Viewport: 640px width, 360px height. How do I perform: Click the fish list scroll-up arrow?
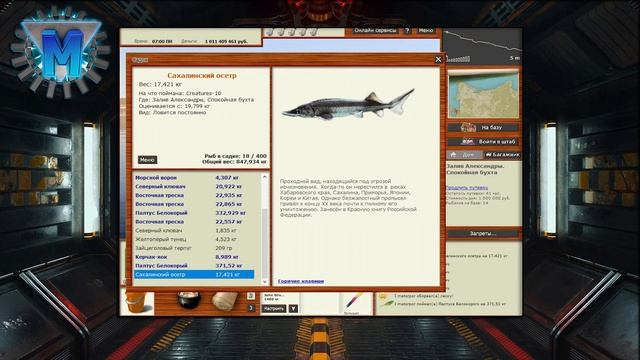click(264, 177)
